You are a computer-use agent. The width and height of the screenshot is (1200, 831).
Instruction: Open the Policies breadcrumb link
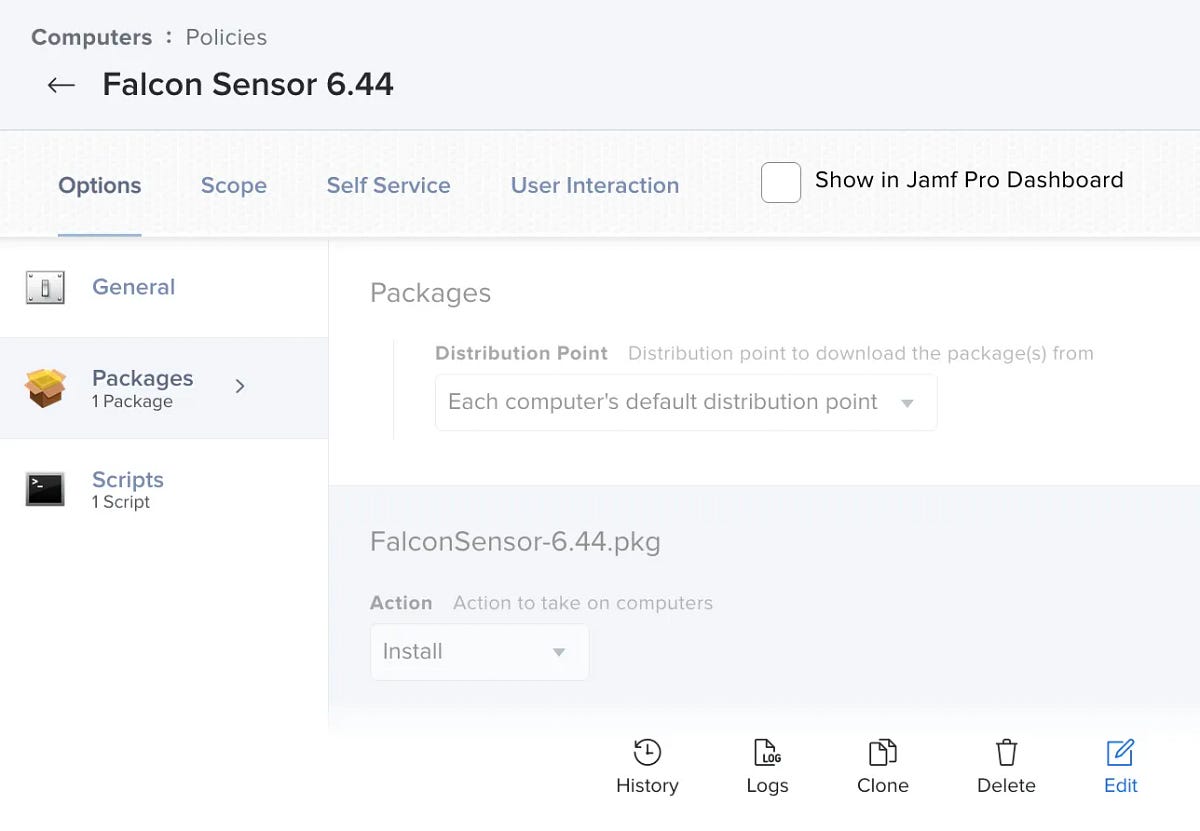pyautogui.click(x=226, y=37)
